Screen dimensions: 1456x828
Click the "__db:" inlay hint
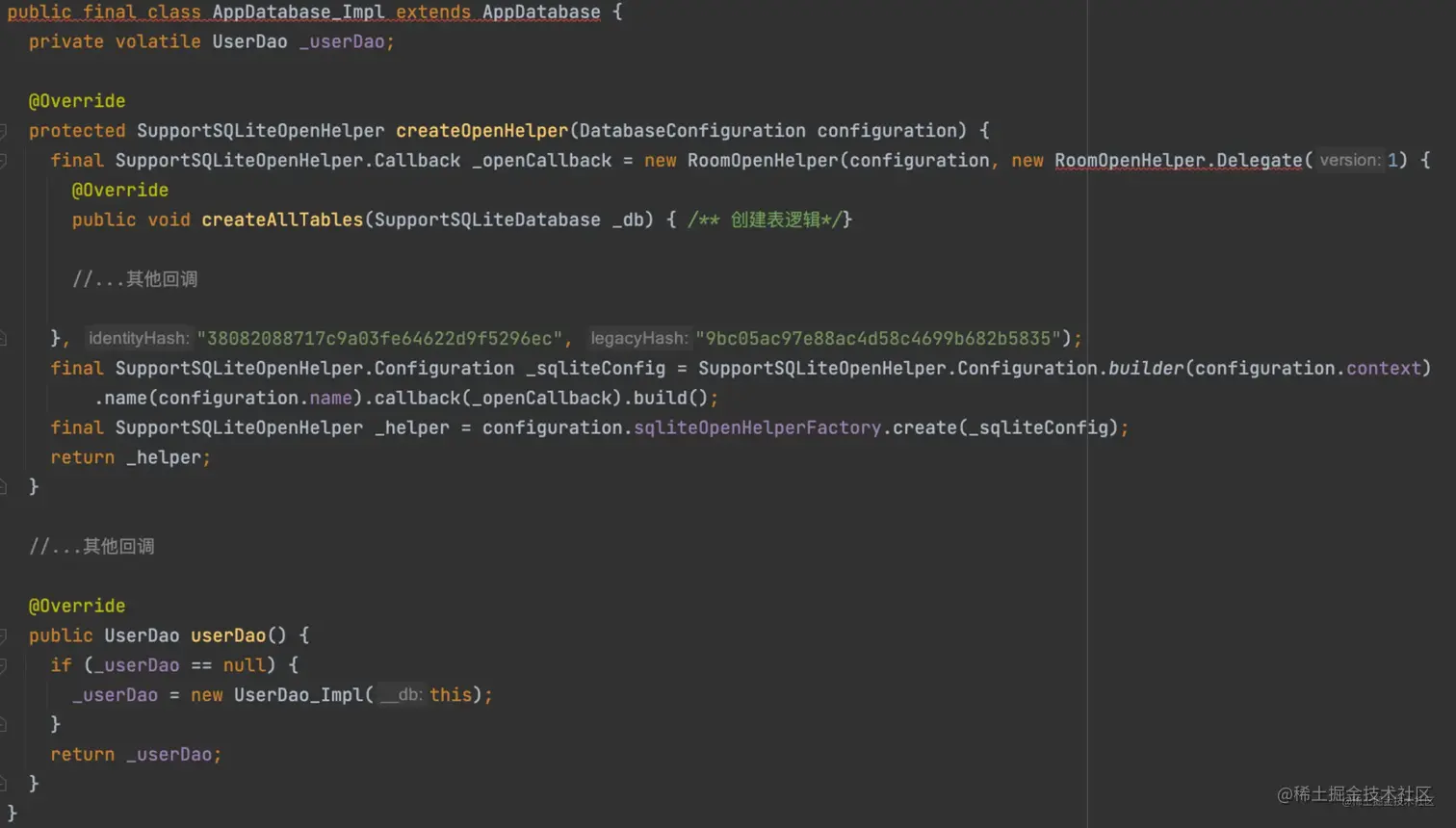point(401,696)
